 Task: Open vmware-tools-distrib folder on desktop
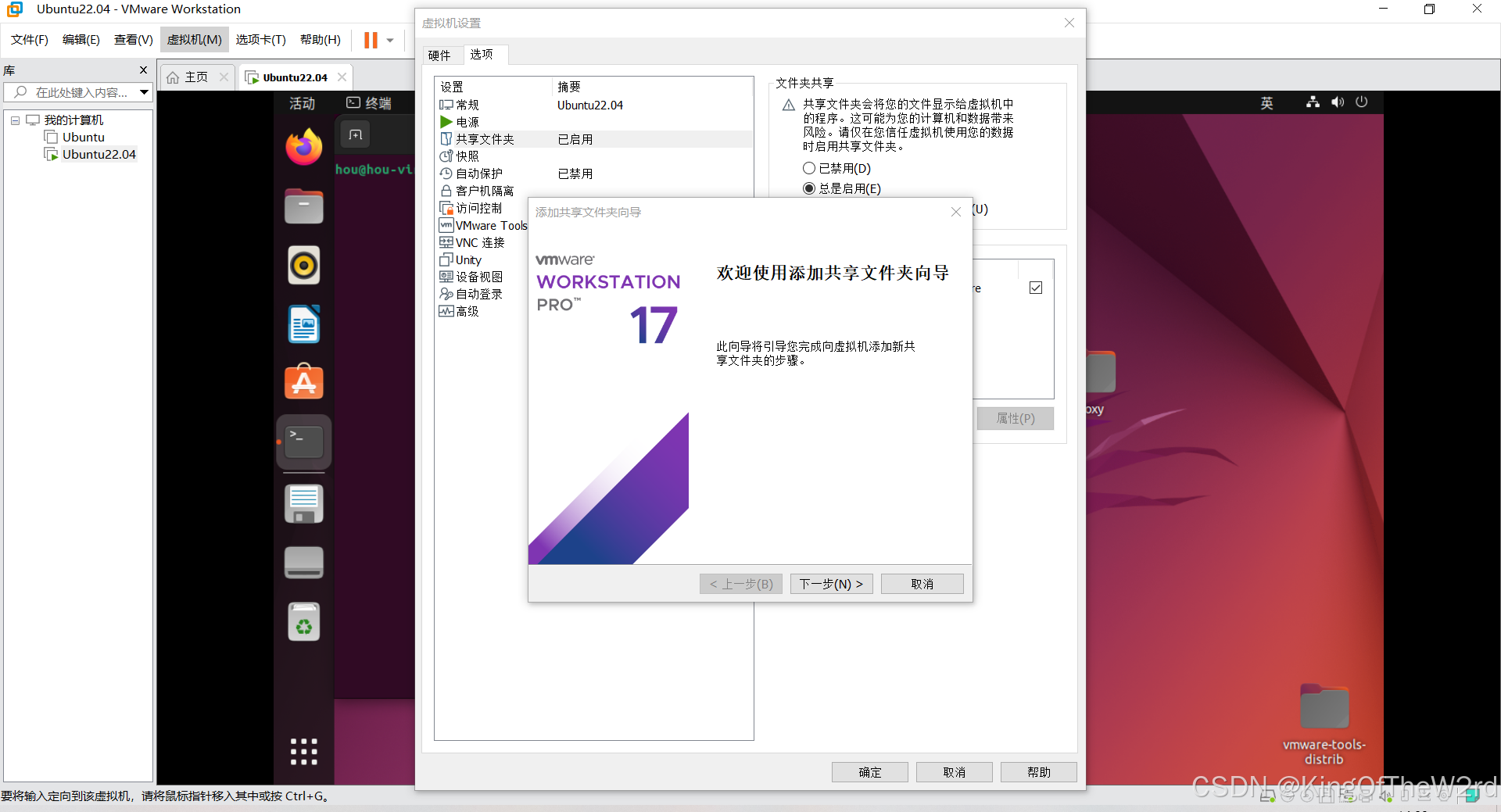click(x=1324, y=724)
